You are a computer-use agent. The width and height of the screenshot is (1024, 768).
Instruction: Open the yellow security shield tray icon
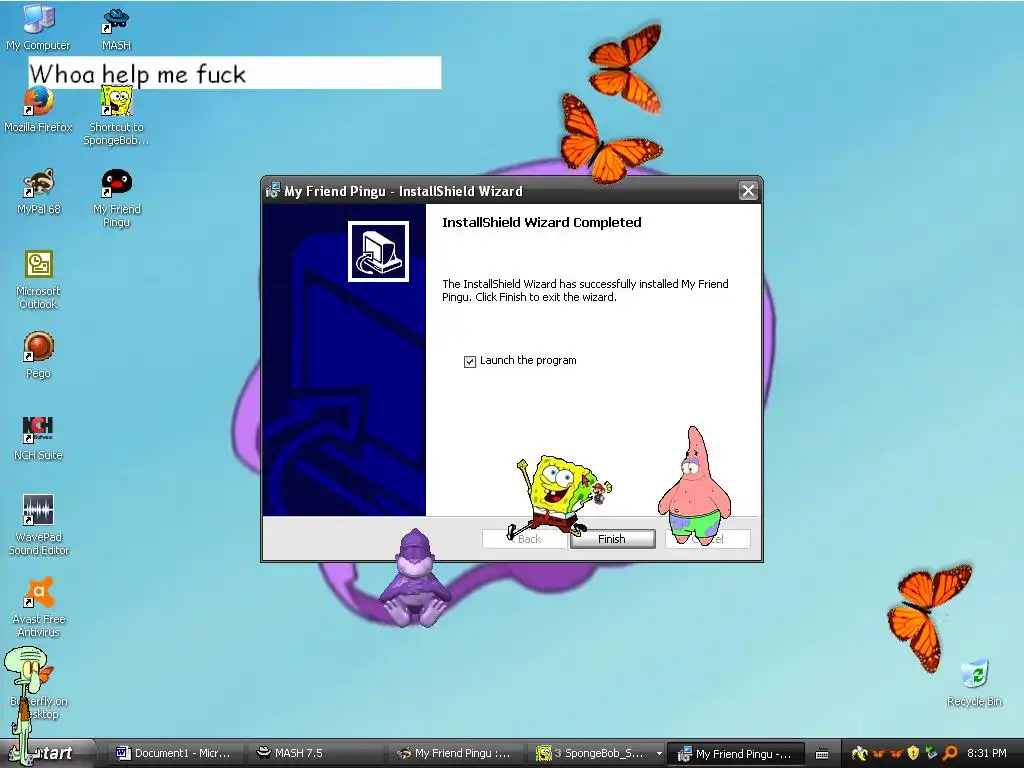913,753
